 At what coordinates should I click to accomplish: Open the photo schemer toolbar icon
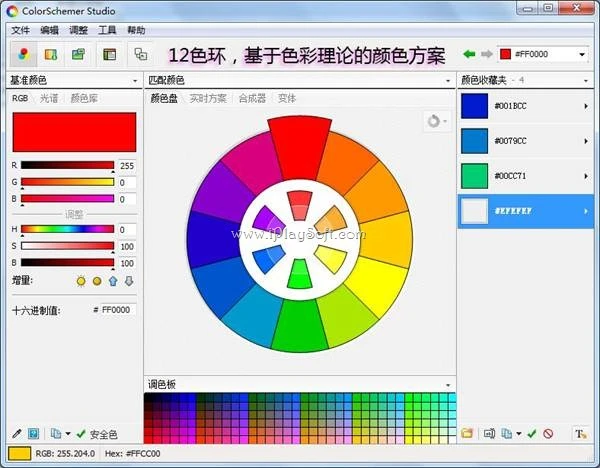tap(51, 54)
